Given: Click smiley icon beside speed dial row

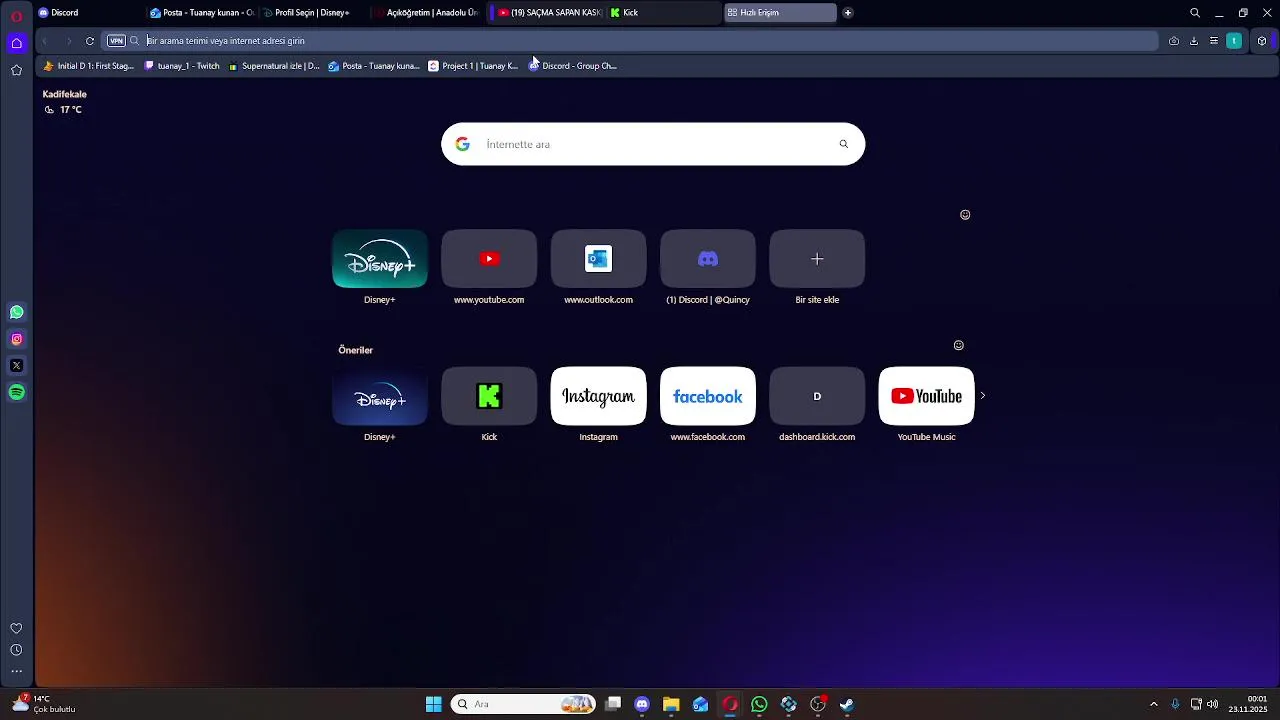Looking at the screenshot, I should 965,215.
